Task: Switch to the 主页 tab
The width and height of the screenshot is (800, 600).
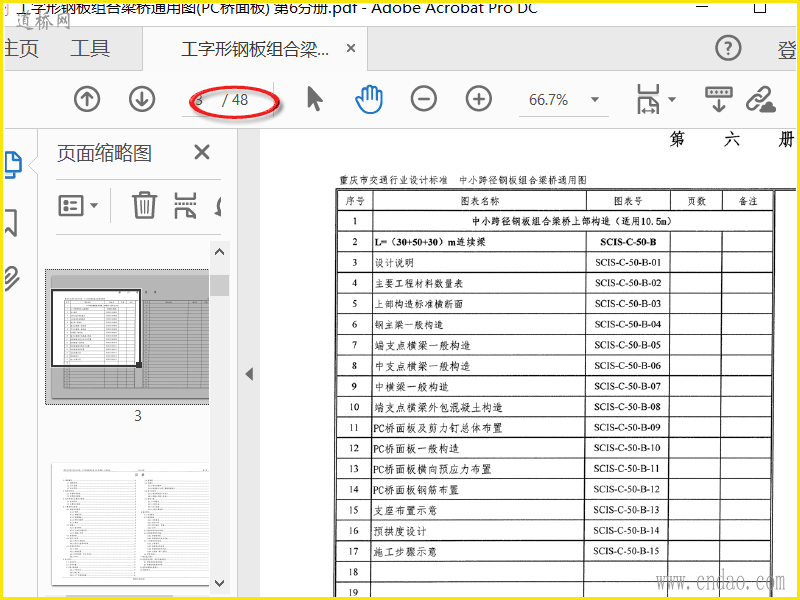Action: click(x=21, y=48)
